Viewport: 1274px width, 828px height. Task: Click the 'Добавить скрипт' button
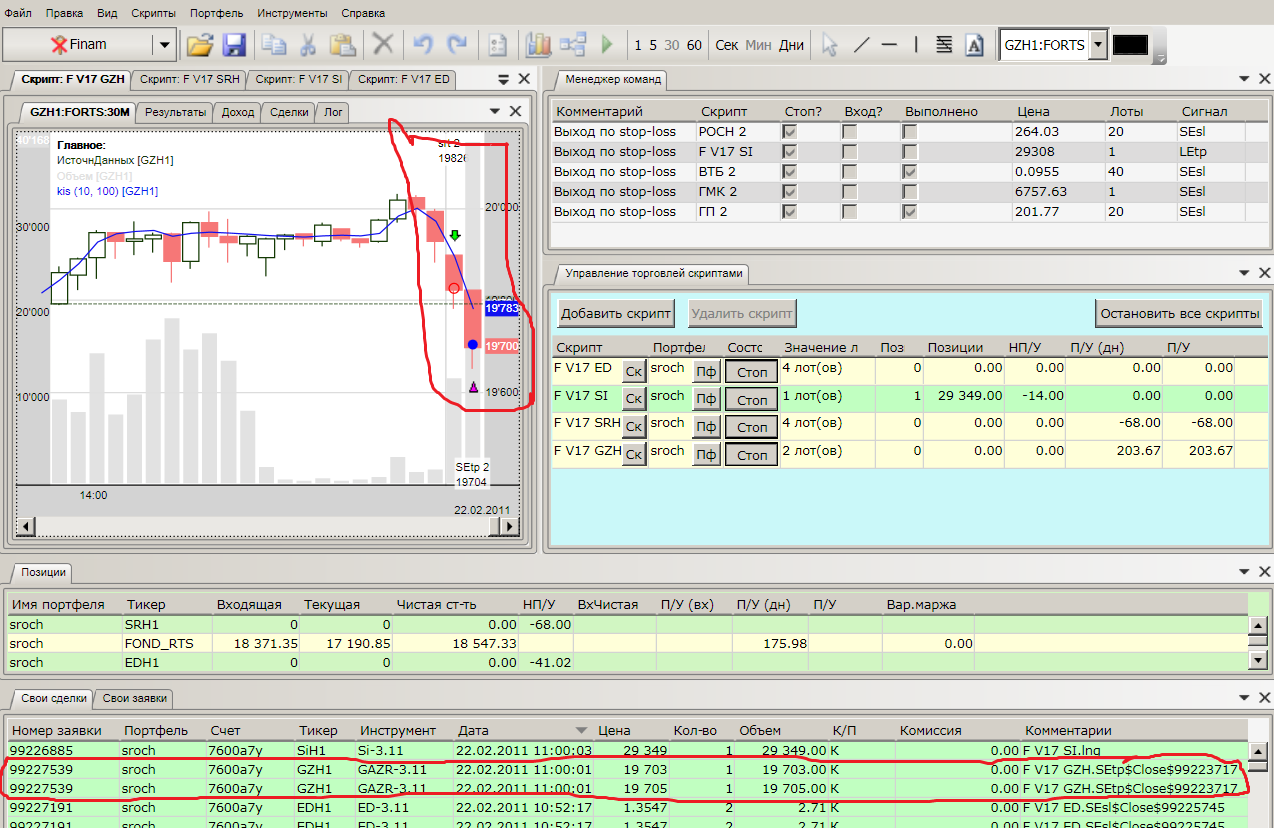tap(615, 313)
